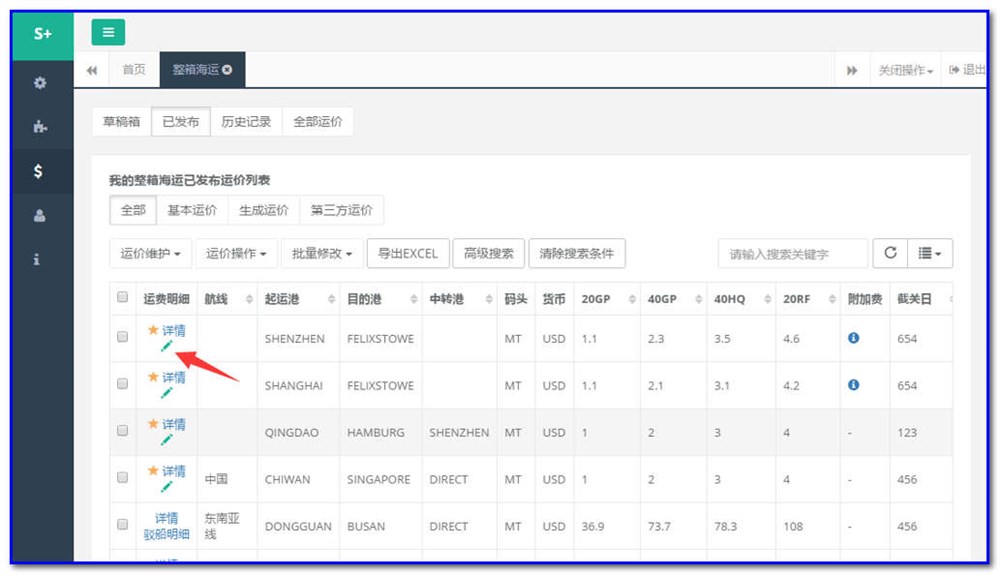Viewport: 1000px width, 575px height.
Task: Check the CHIWAN row checkbox
Action: tap(122, 477)
